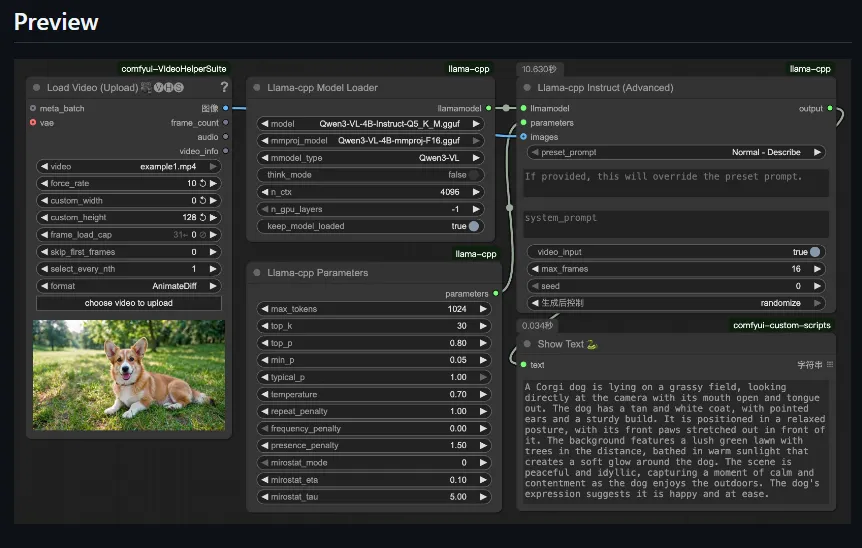
Task: Increase max_frames with its right arrow
Action: (817, 269)
